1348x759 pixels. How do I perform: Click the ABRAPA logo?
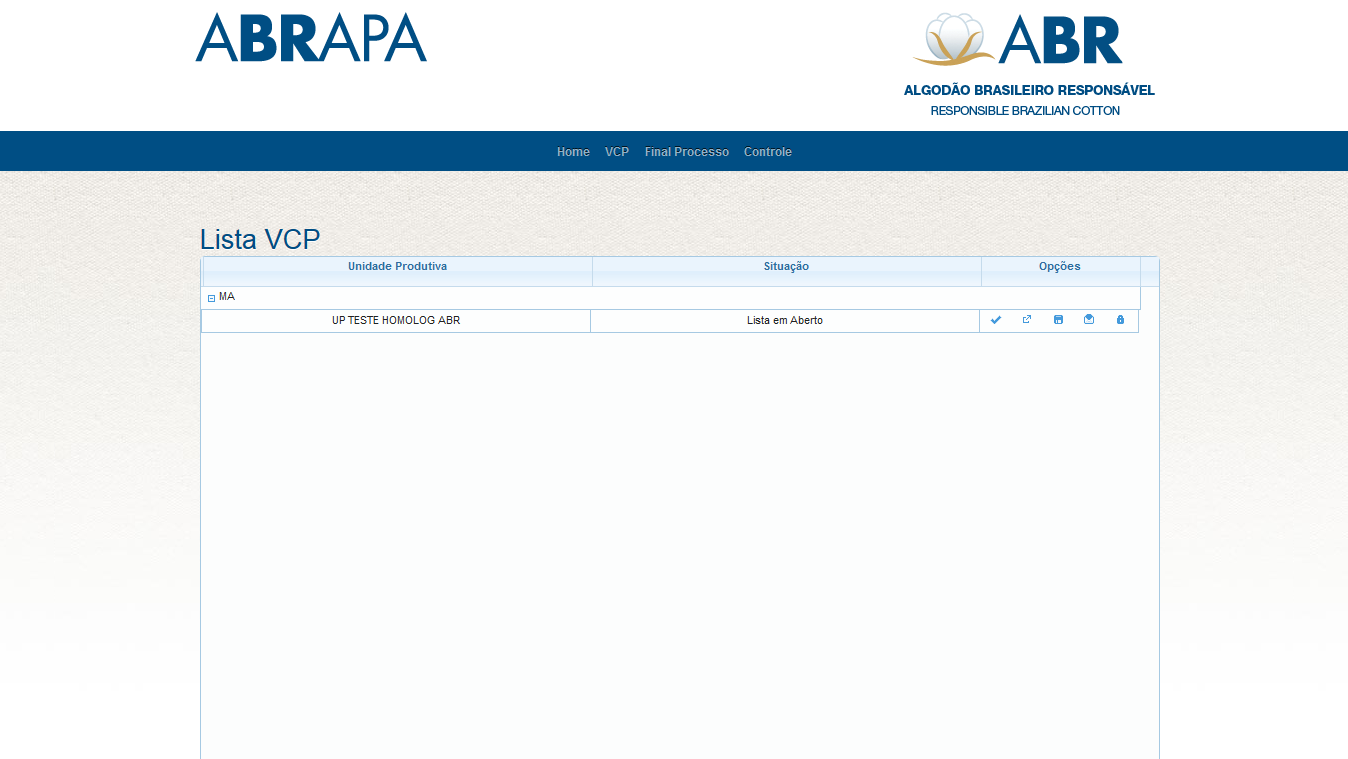tap(311, 37)
